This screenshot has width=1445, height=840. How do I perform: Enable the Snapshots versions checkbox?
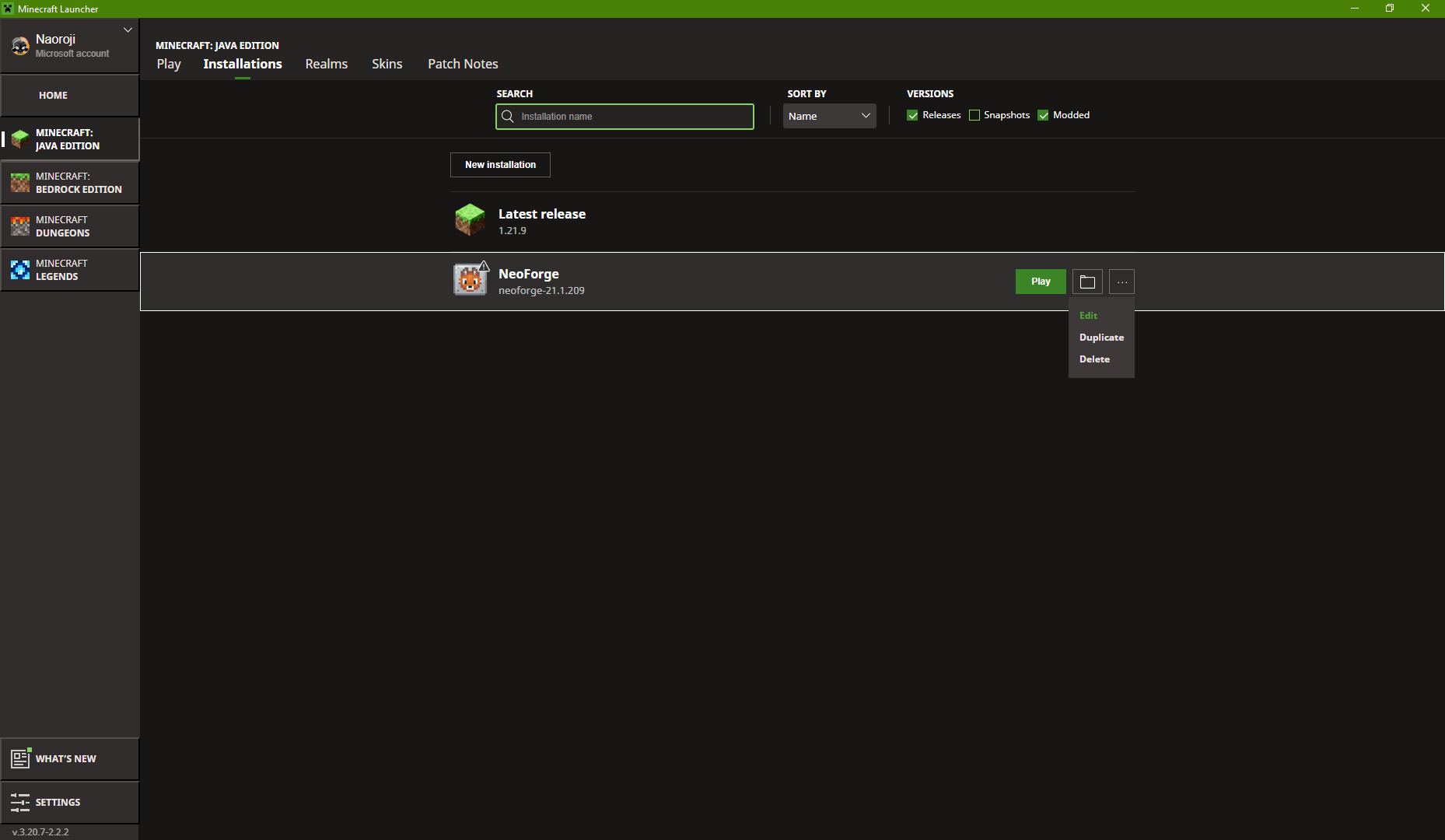click(974, 115)
